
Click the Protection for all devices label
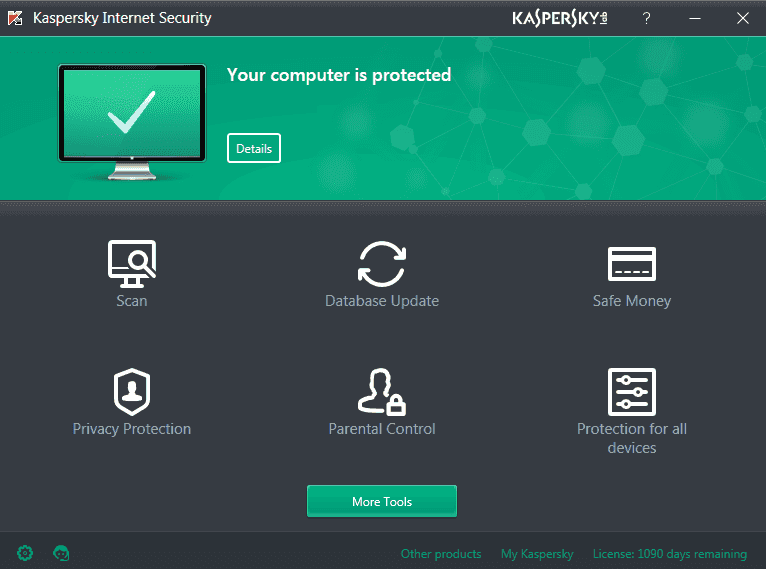click(x=632, y=438)
